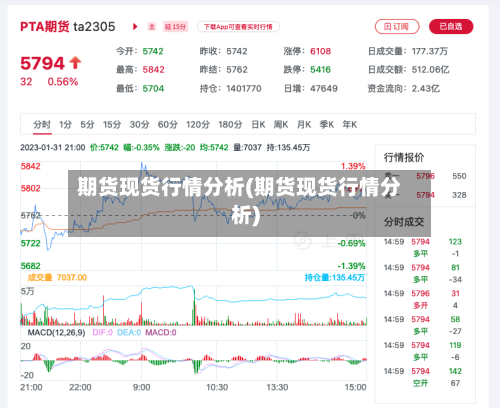Click the 日成交额 value 512.06亿
Image resolution: width=500 pixels, height=408 pixels.
tap(430, 70)
